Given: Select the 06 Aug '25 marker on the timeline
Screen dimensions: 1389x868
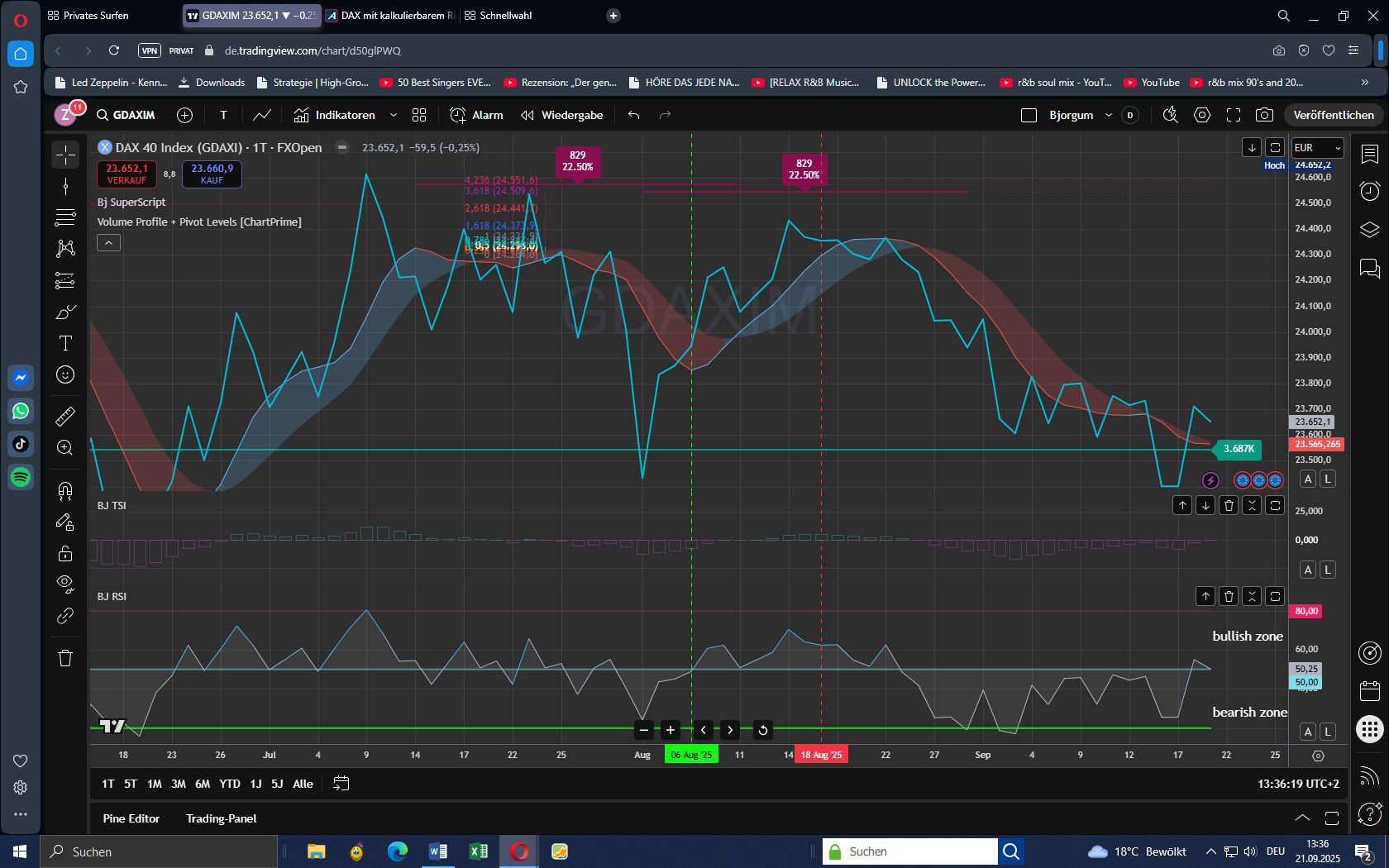Looking at the screenshot, I should (x=691, y=755).
